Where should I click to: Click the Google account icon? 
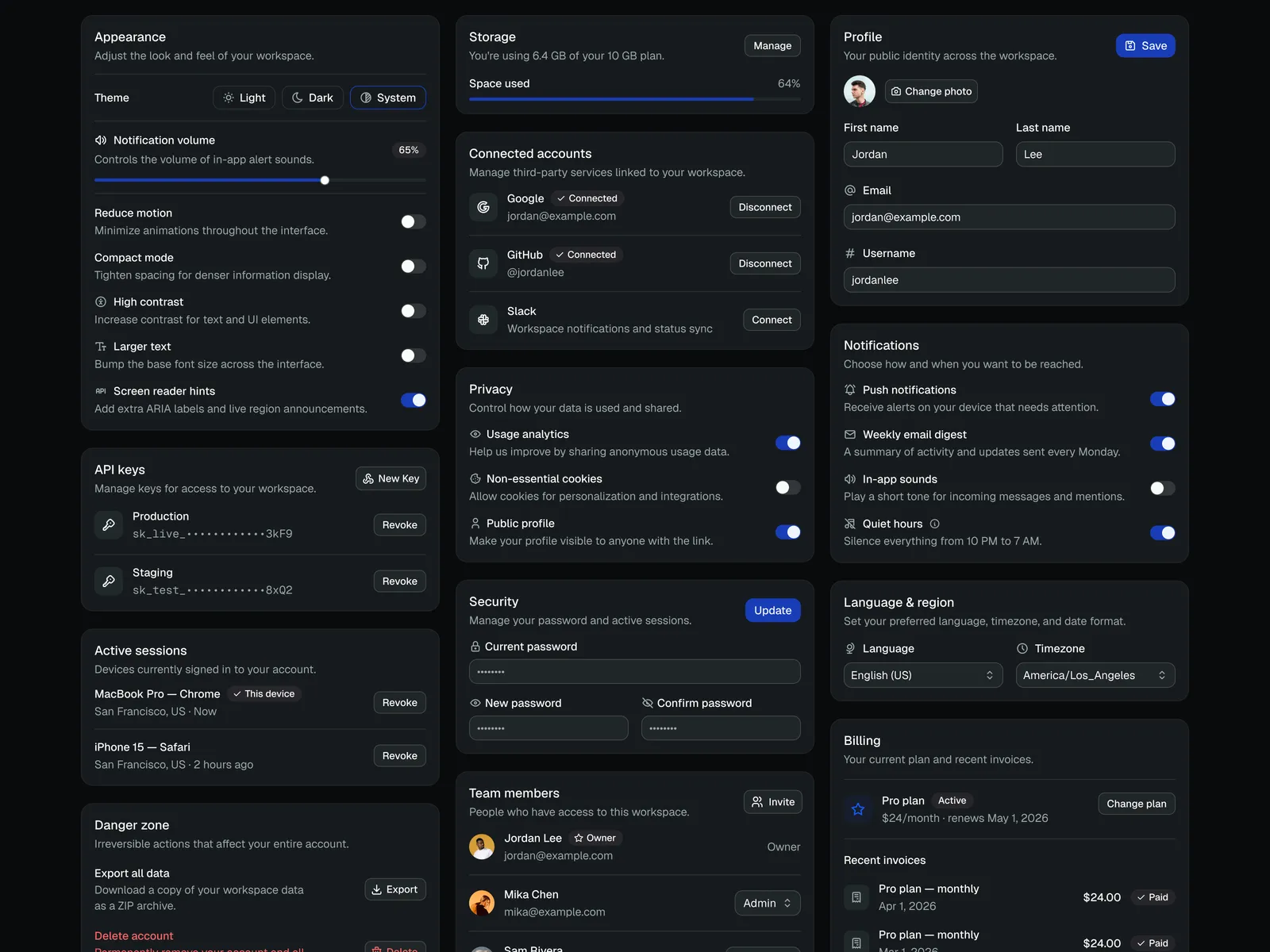(x=483, y=207)
